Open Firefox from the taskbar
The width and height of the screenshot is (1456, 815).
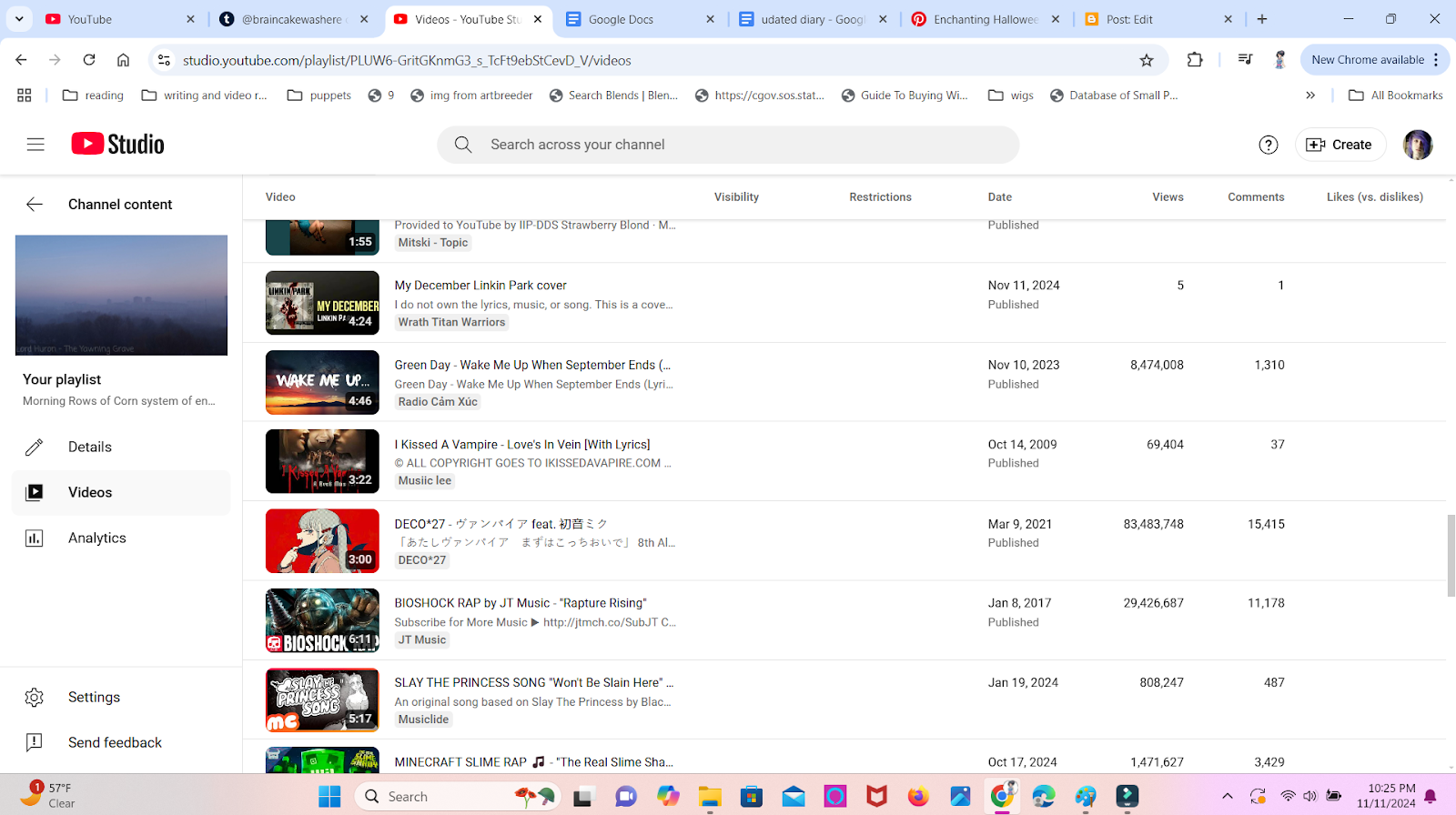918,797
